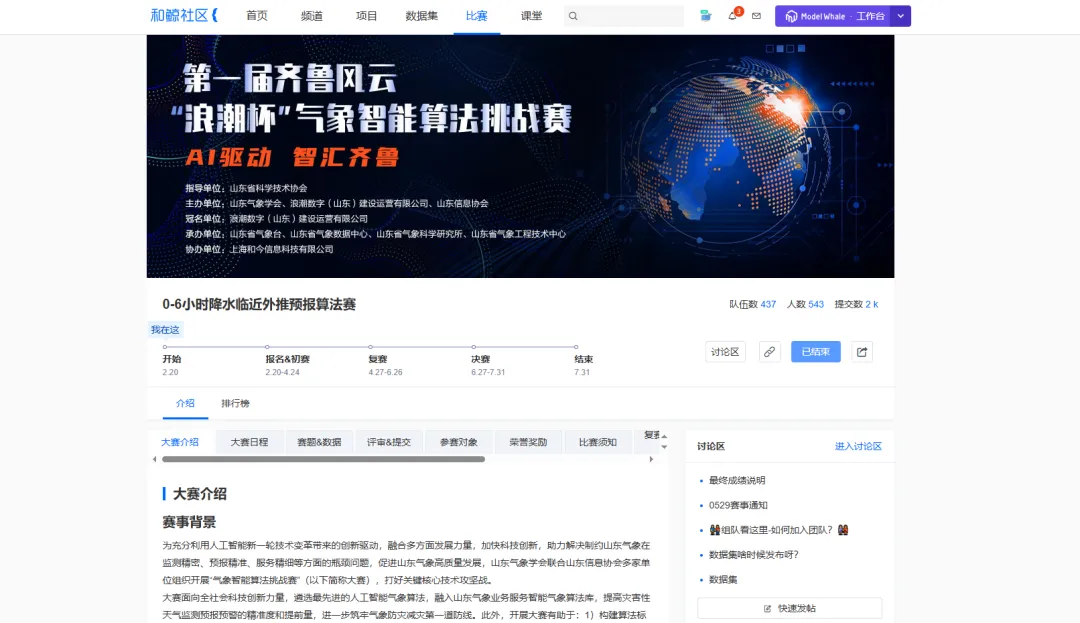Go to 首页 in top navigation
This screenshot has height=623, width=1080.
click(x=257, y=16)
